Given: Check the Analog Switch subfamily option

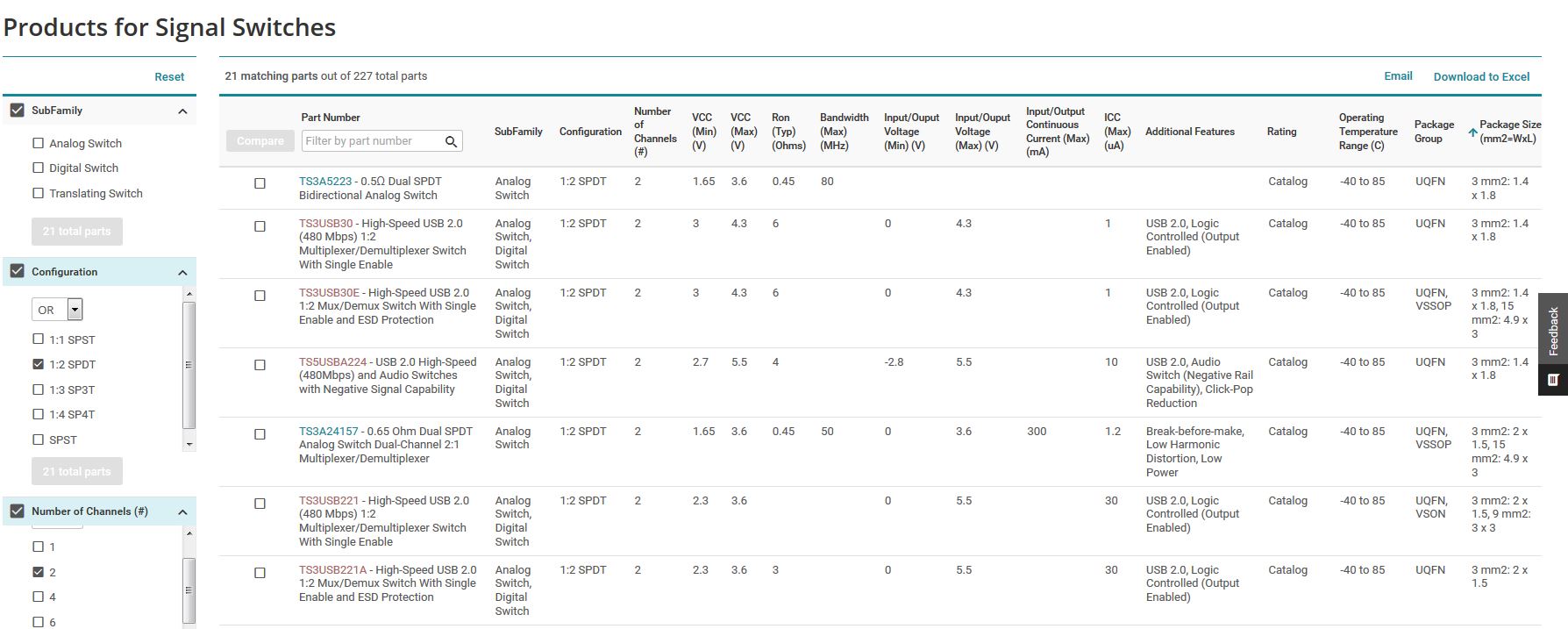Looking at the screenshot, I should 38,143.
